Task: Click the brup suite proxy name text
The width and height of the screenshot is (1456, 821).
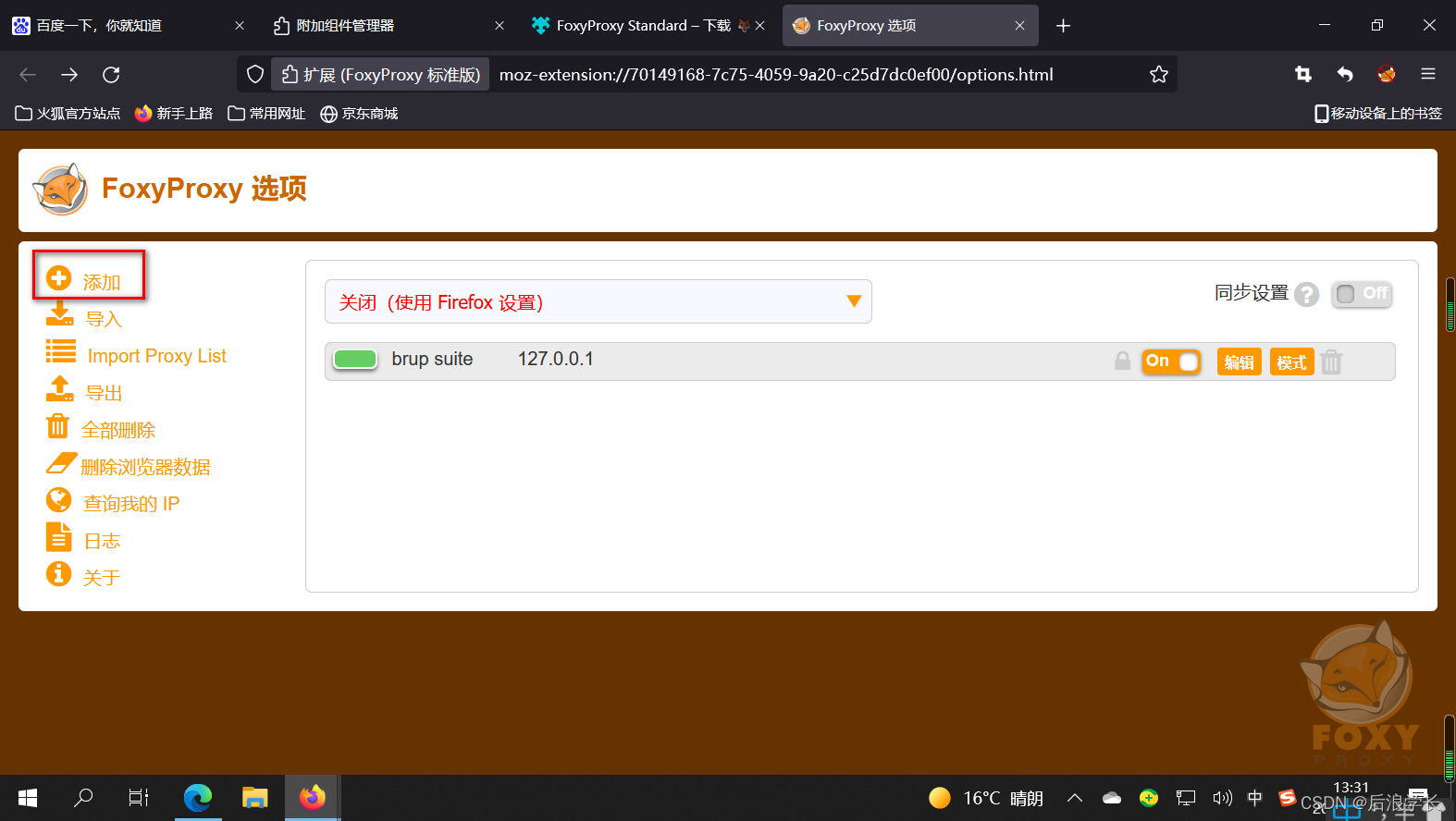Action: [x=432, y=359]
